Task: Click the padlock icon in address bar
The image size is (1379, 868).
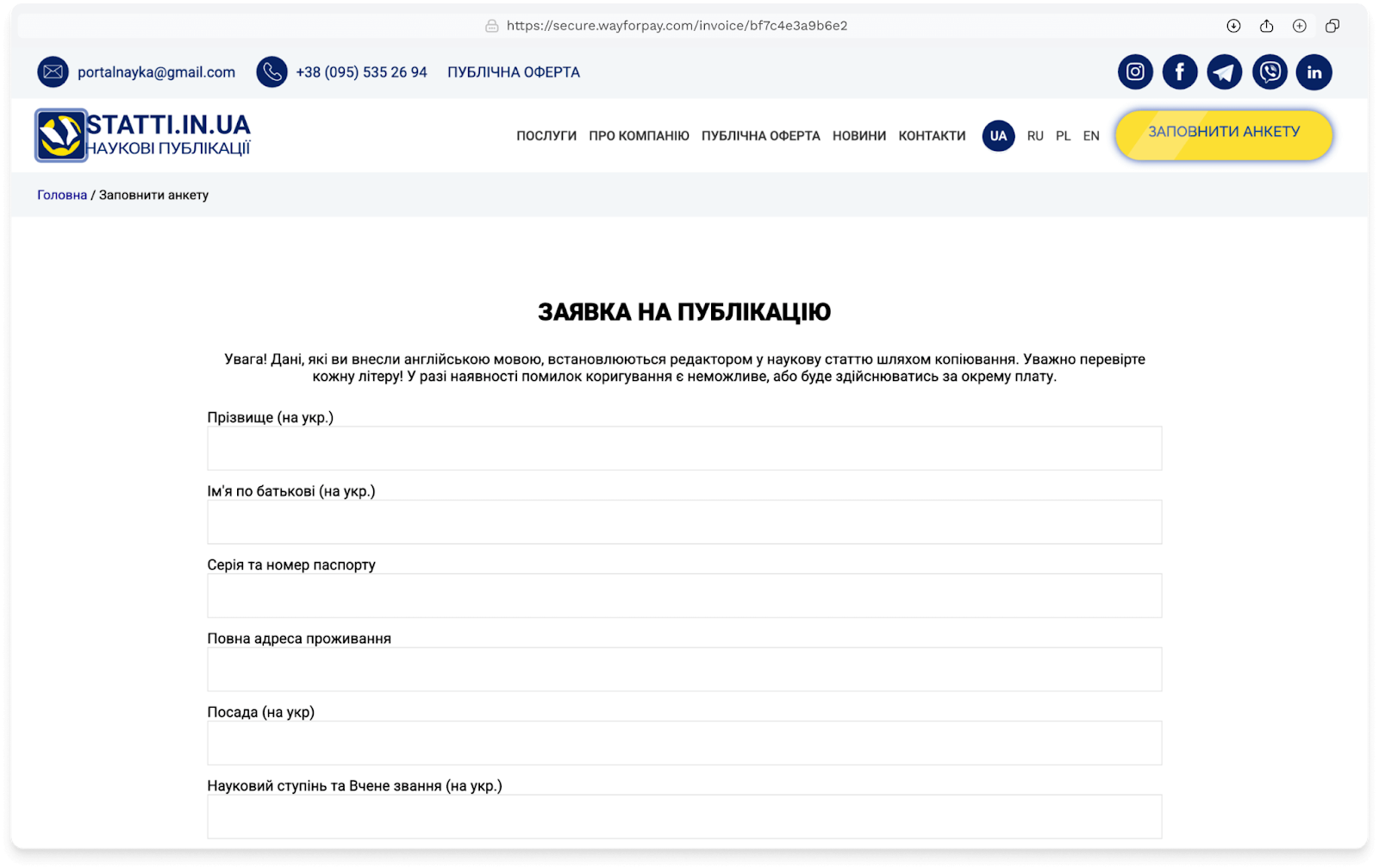Action: (492, 26)
